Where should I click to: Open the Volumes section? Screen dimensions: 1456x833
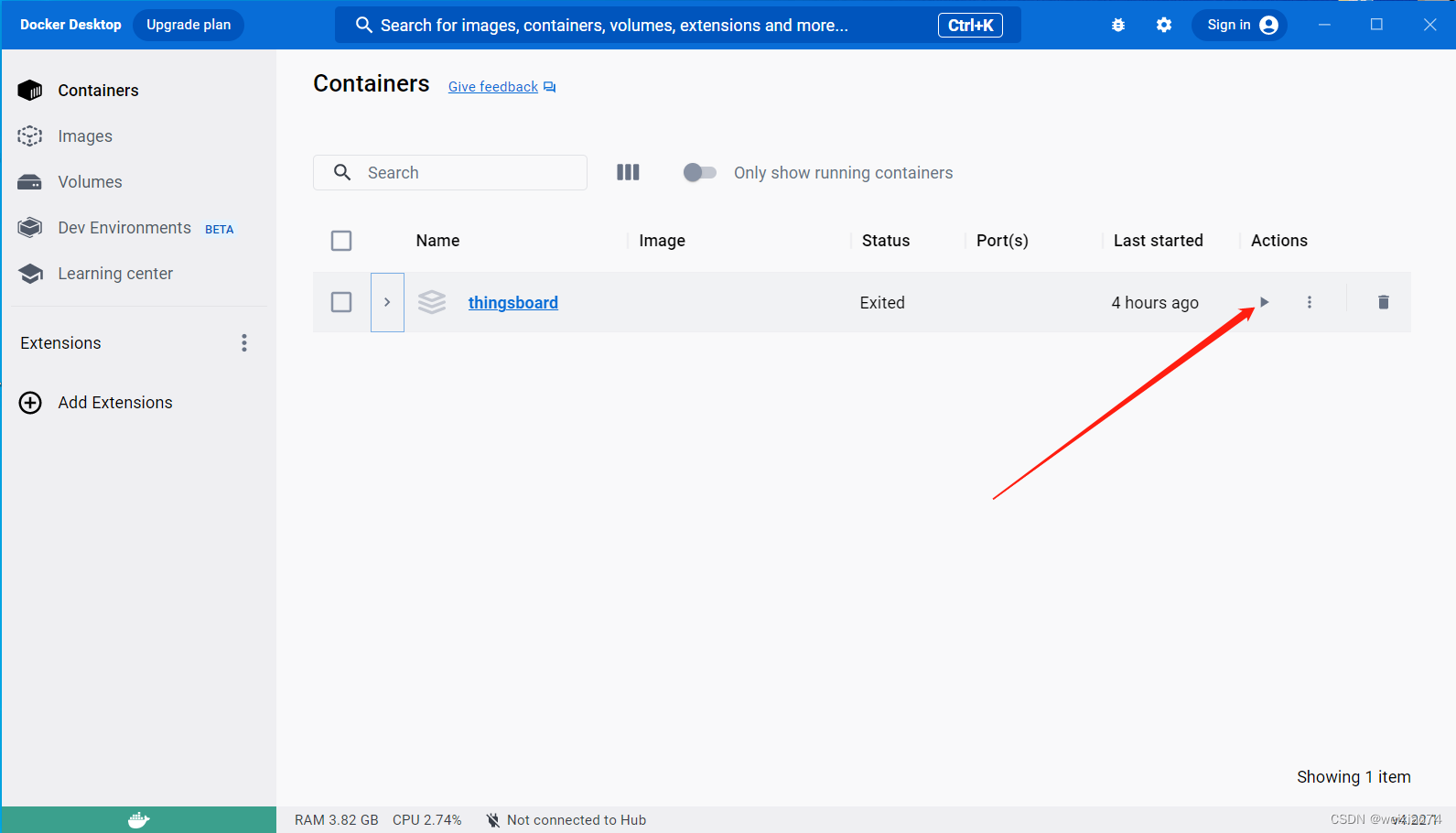90,182
